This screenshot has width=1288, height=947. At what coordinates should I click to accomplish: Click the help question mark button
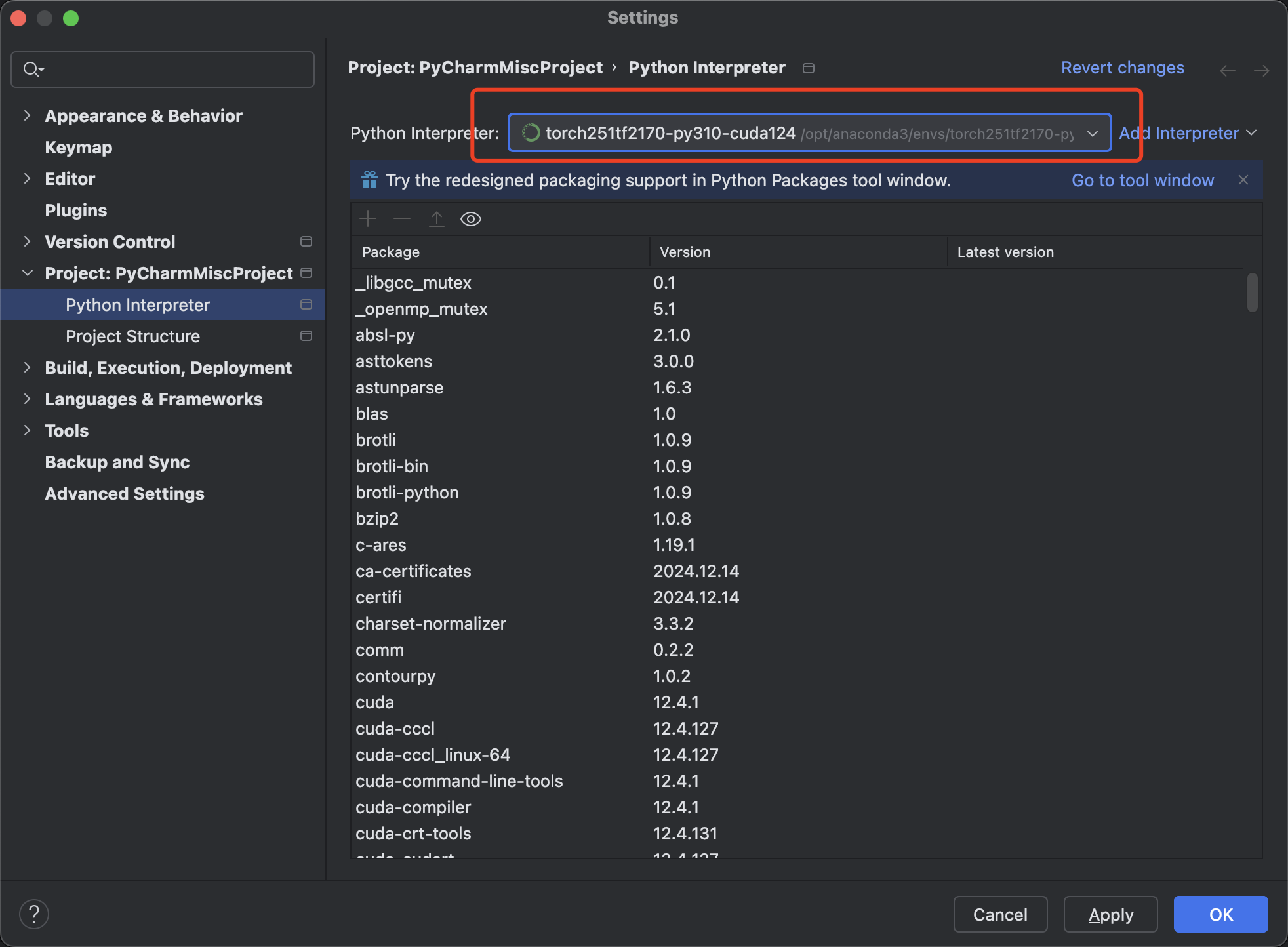tap(34, 914)
